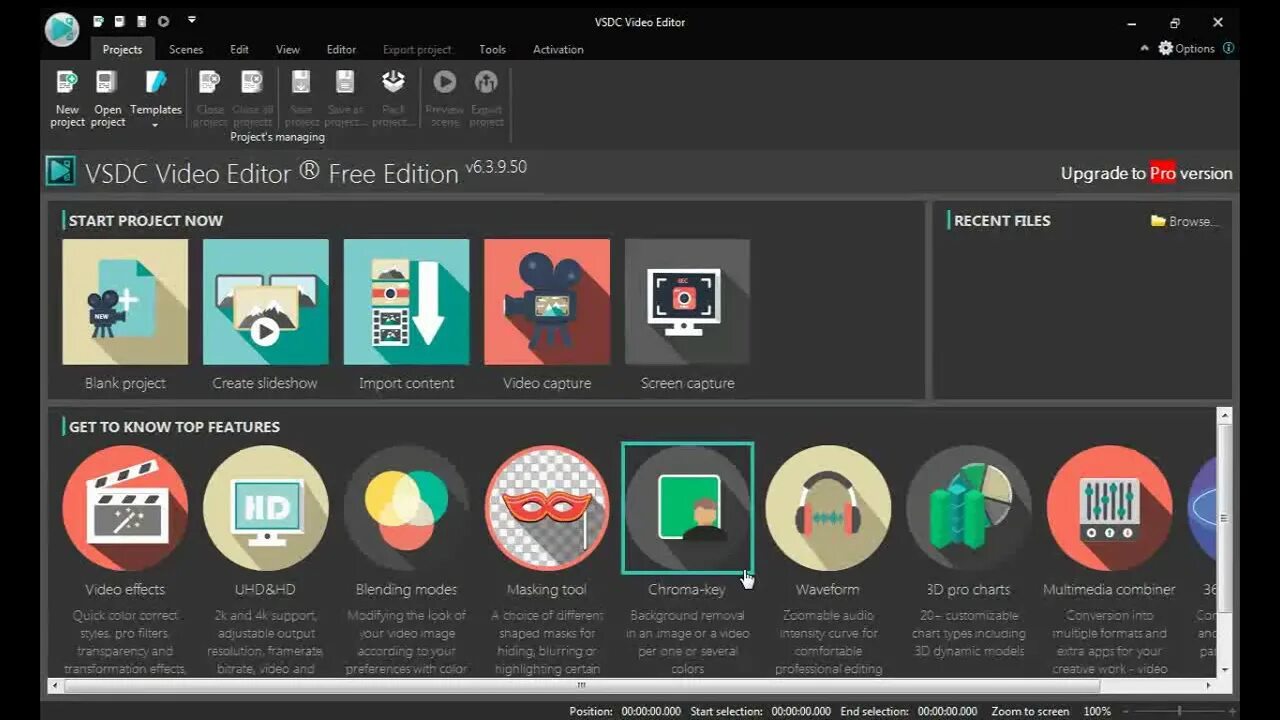Click the v6.3.9.50 version text
The height and width of the screenshot is (720, 1280).
pyautogui.click(x=496, y=167)
